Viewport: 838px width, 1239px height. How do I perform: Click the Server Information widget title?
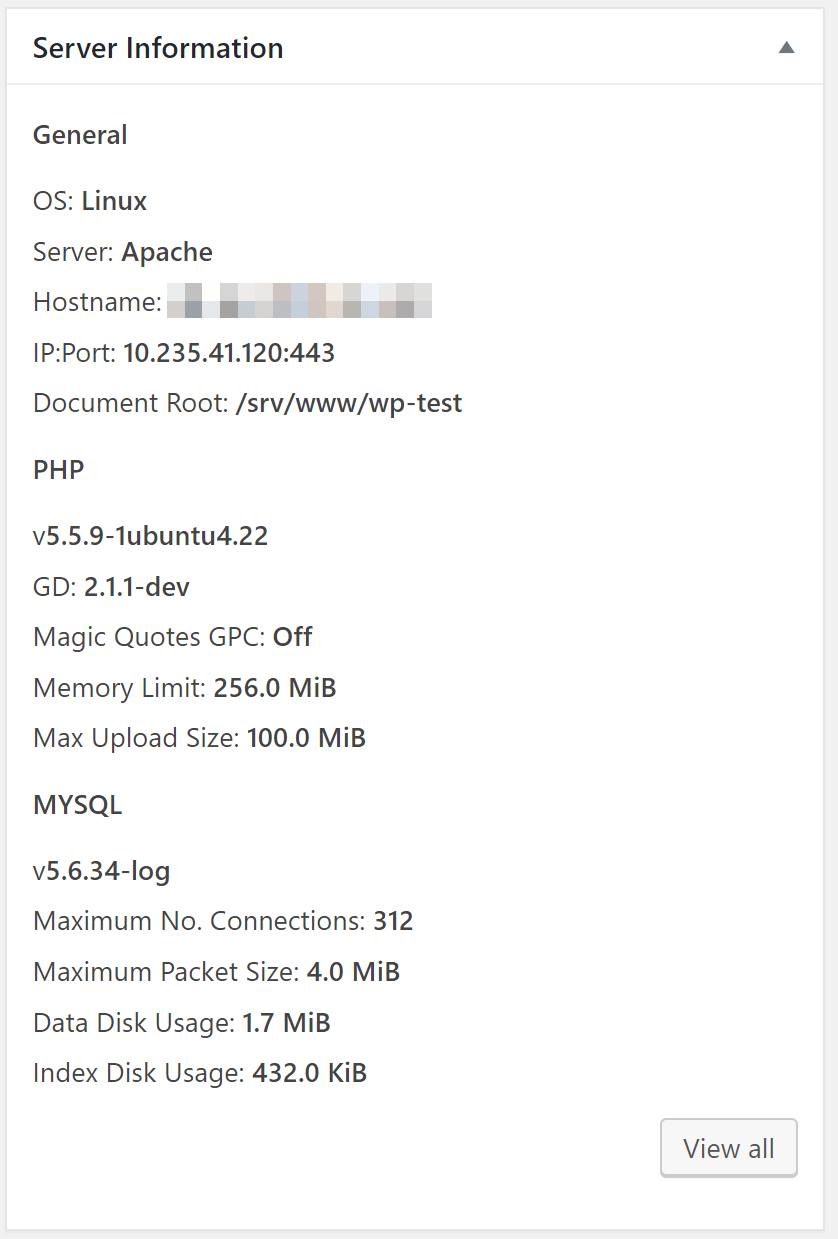(x=158, y=47)
